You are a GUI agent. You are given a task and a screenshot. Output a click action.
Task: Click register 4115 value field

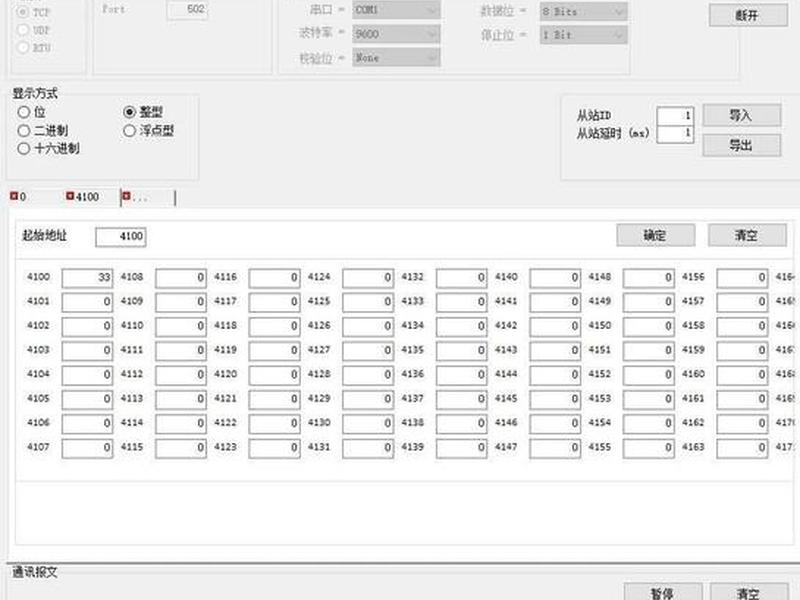point(181,448)
